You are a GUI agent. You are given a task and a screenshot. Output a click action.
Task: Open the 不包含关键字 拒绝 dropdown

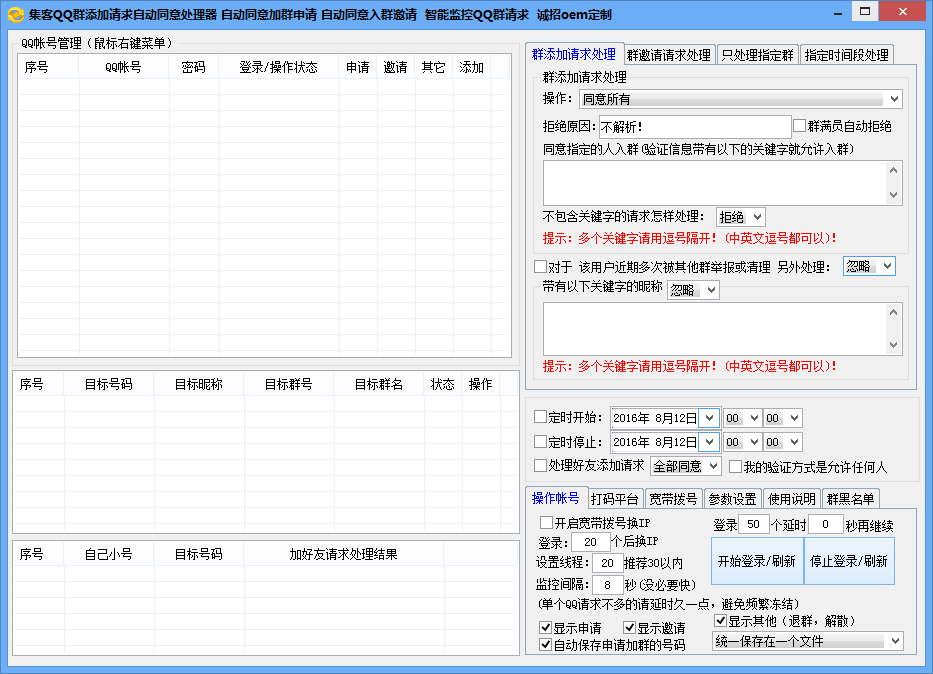[x=740, y=217]
